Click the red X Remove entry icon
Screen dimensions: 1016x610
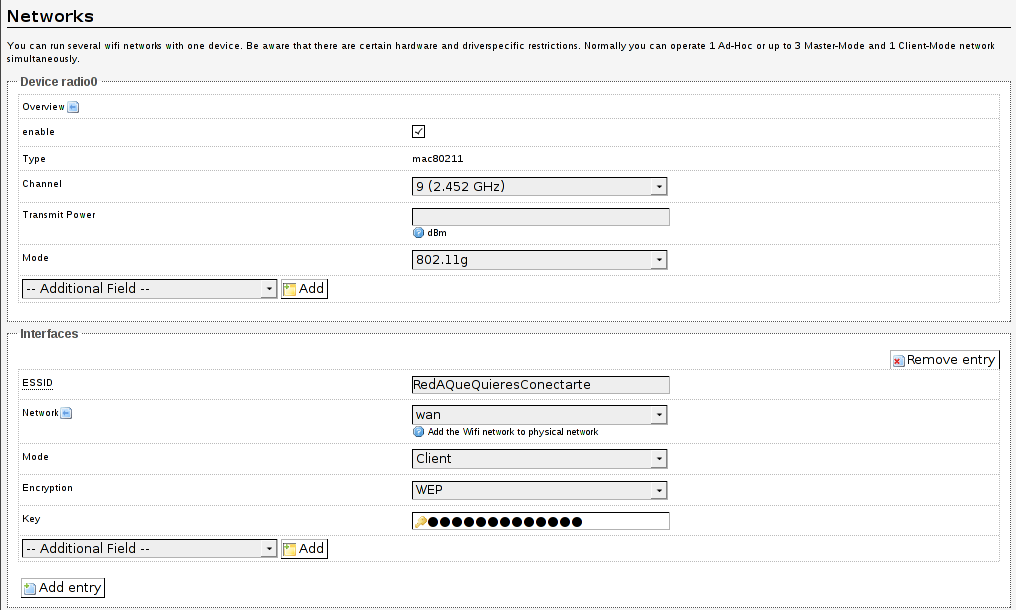(899, 361)
